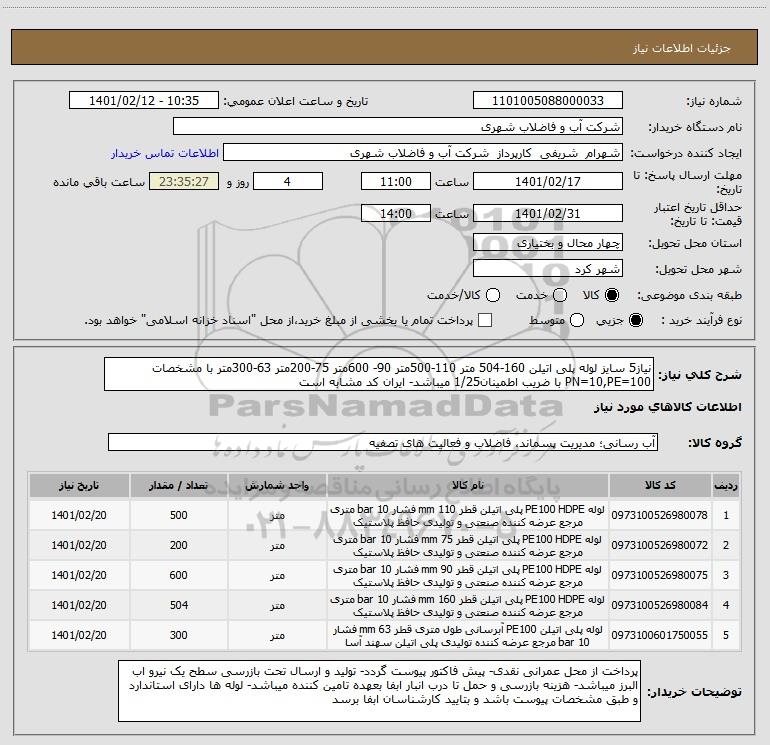Click the countdown timer 23:35:27
The height and width of the screenshot is (745, 770).
pos(184,182)
